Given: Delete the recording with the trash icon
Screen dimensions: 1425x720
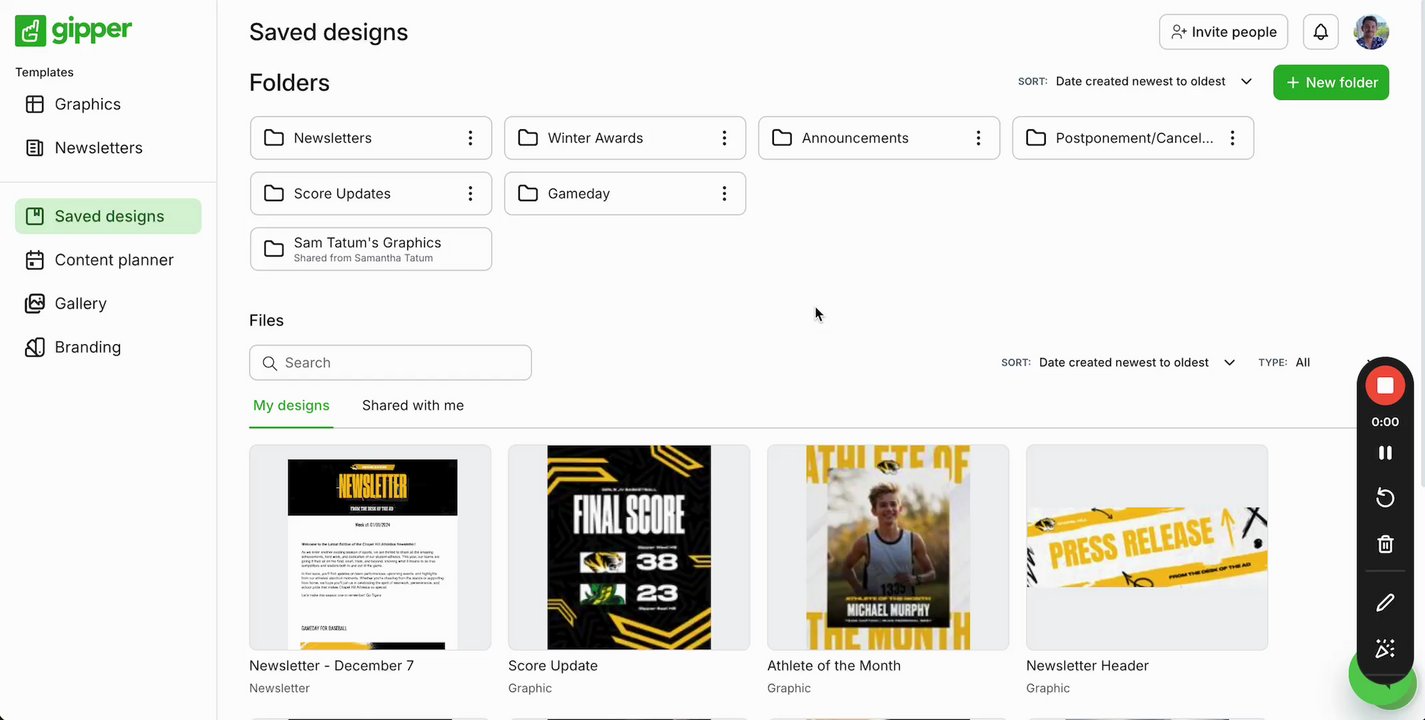Looking at the screenshot, I should [1385, 544].
